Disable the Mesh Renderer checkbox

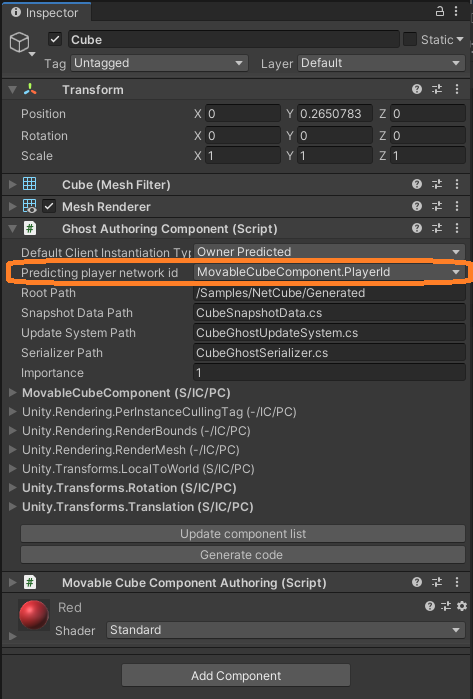point(49,206)
